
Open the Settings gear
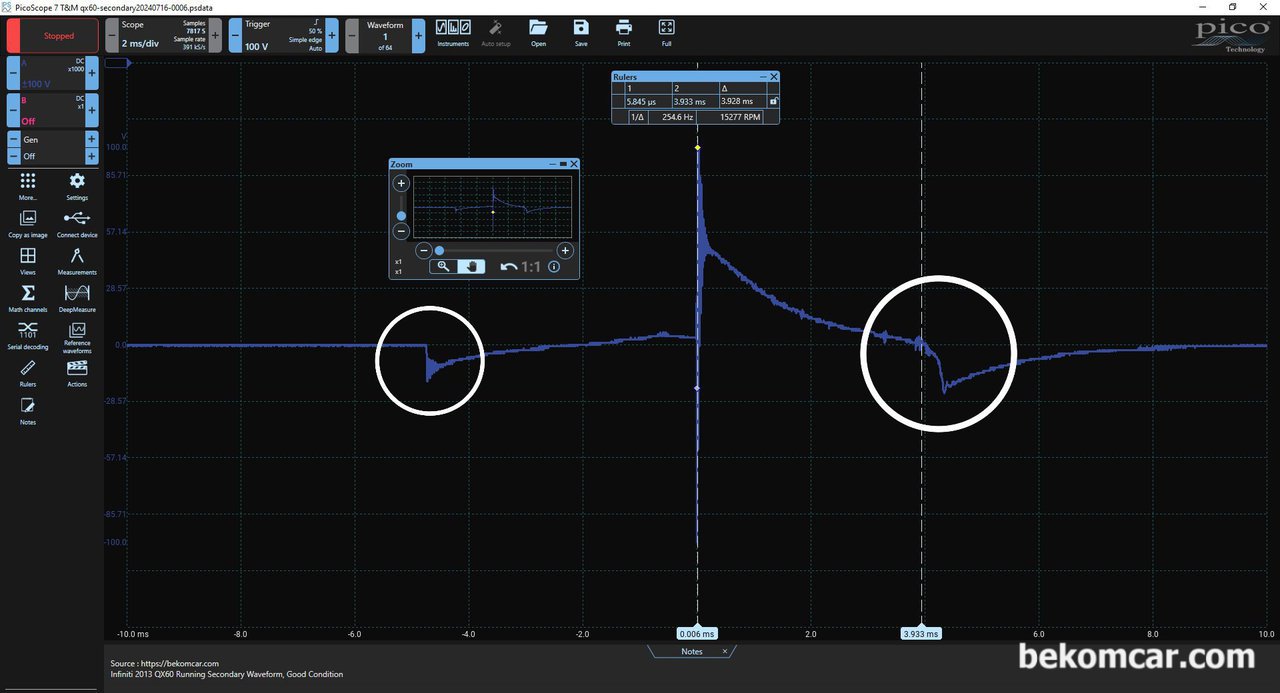[77, 186]
